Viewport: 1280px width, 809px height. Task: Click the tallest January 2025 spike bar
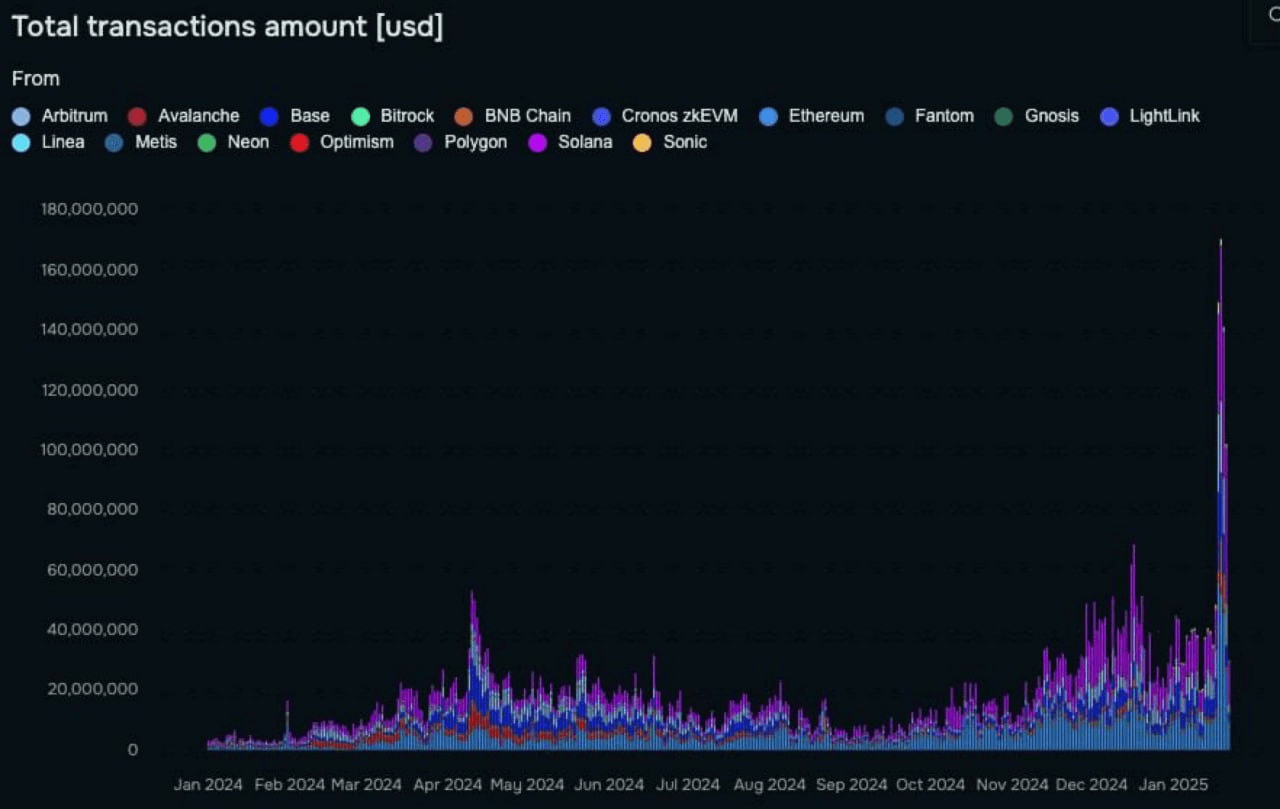click(1221, 494)
